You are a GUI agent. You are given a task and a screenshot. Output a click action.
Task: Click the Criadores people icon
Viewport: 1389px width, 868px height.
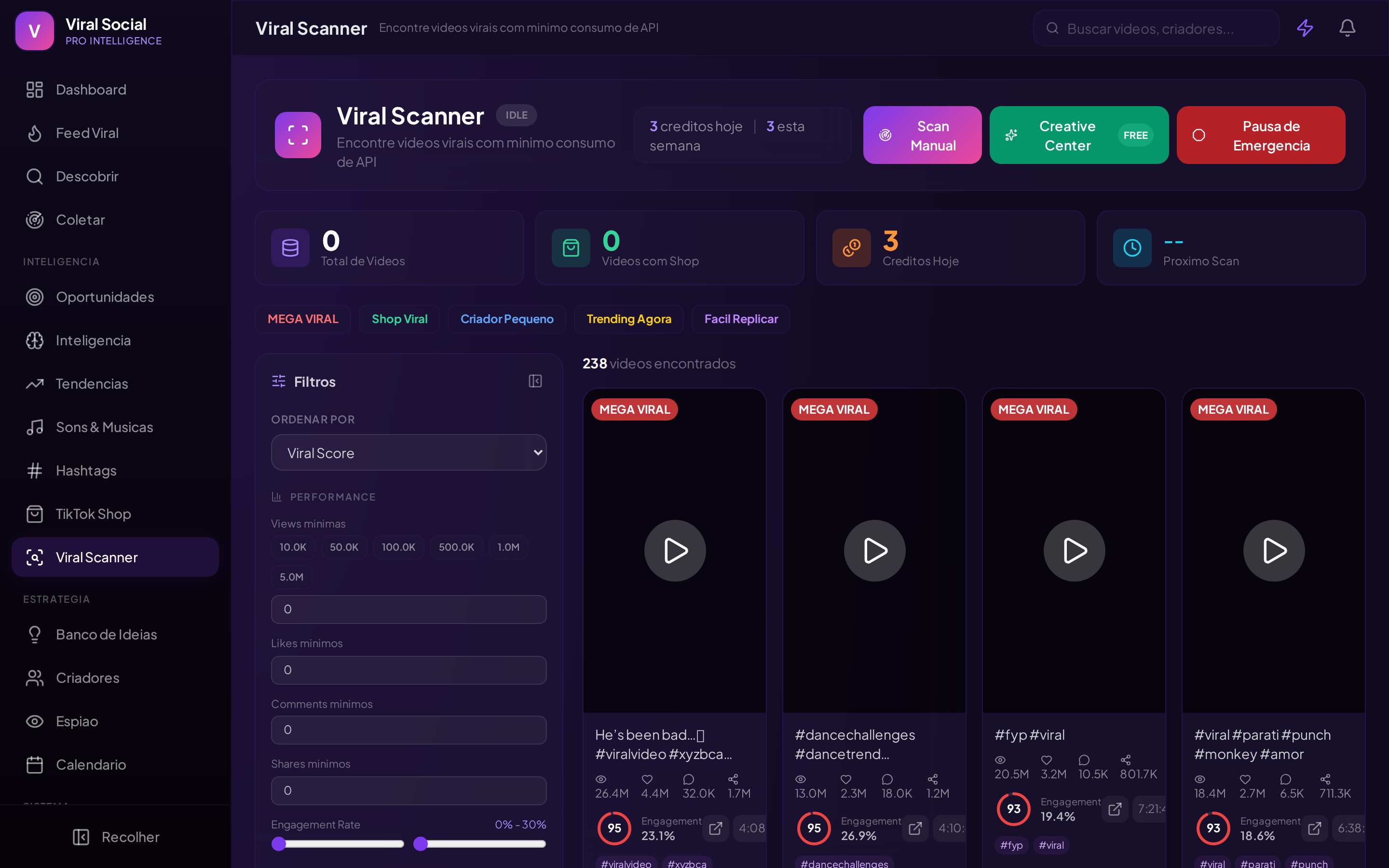(34, 678)
